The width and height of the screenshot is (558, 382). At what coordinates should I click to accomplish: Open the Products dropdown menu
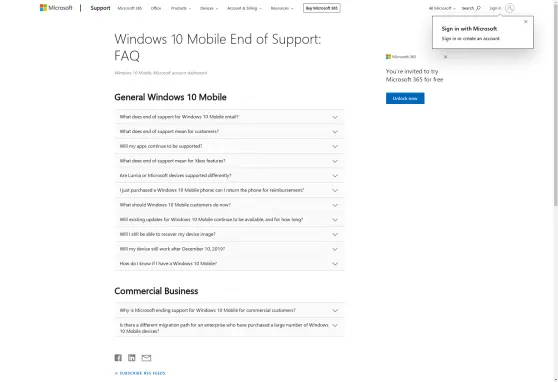point(181,8)
